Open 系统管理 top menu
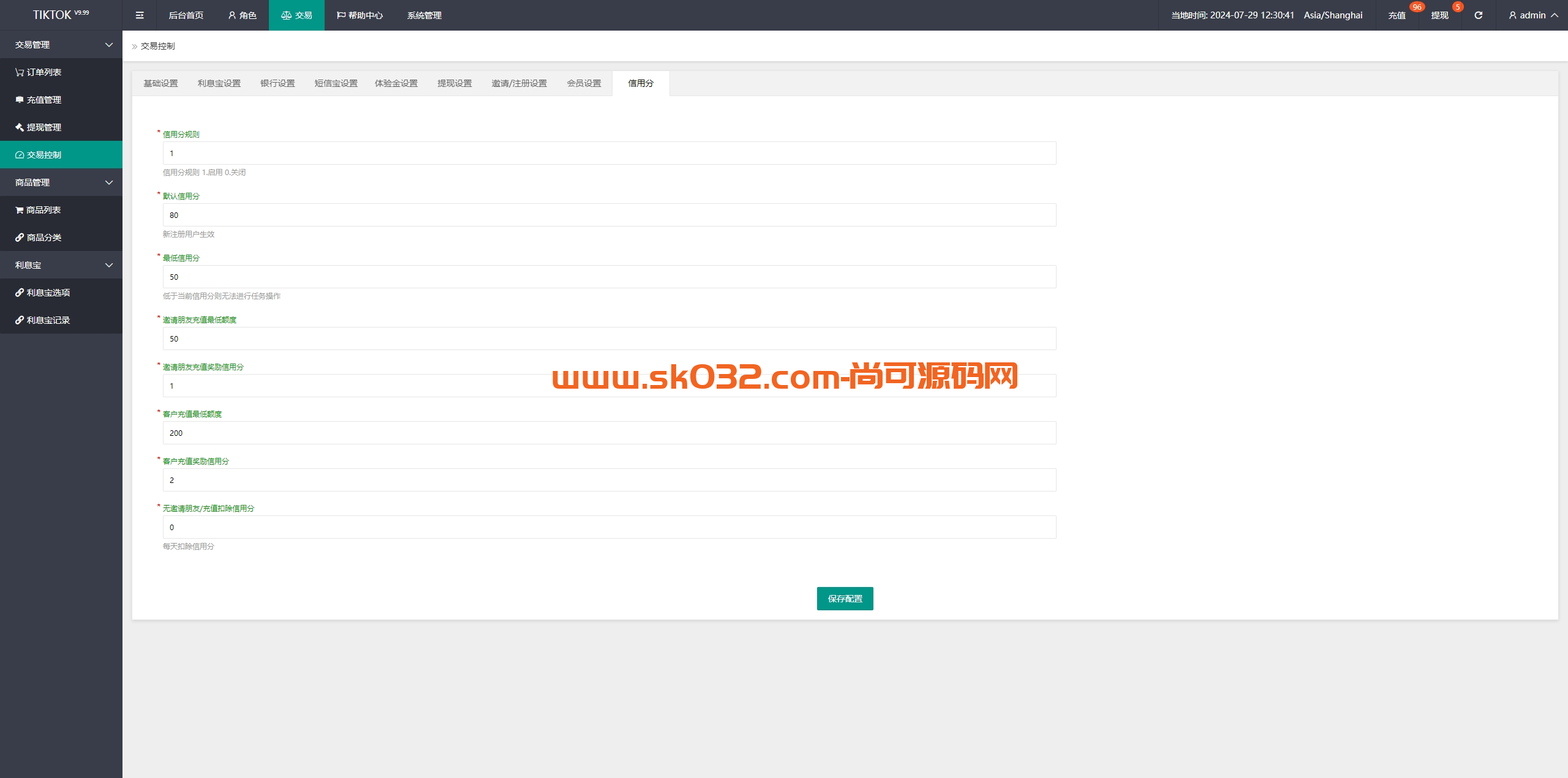Screen dimensions: 1568x778 pyautogui.click(x=424, y=15)
